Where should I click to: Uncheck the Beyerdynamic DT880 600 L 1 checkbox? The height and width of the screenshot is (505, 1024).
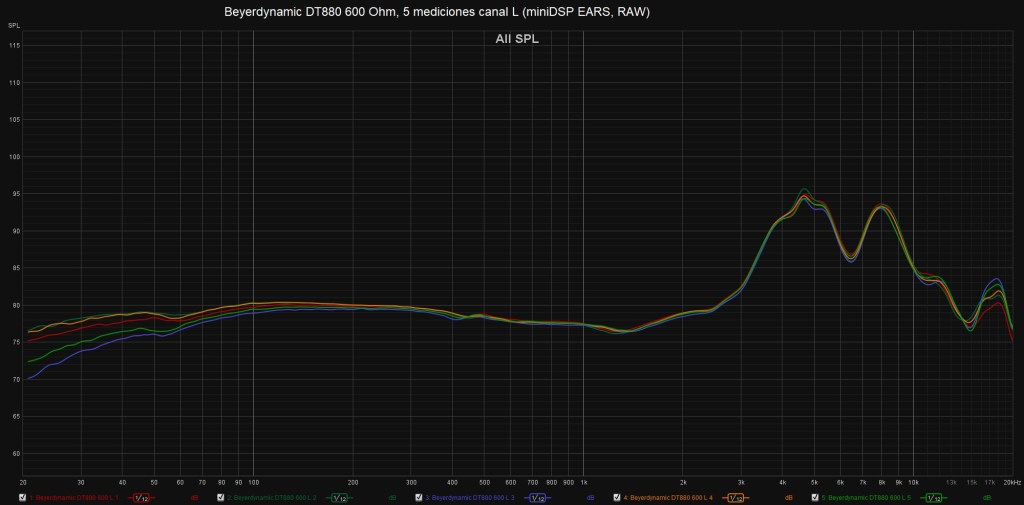23,497
